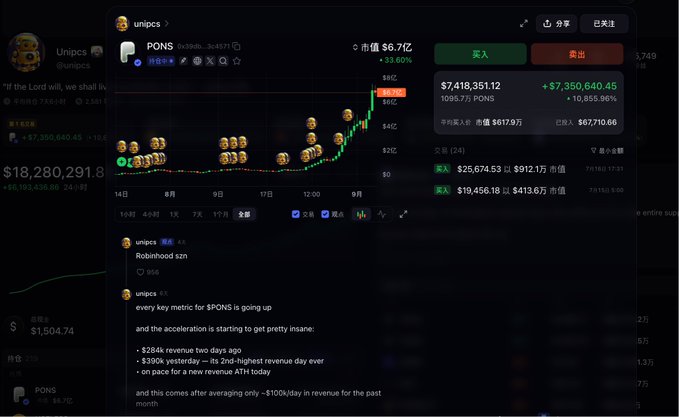Switch chart to line view icon

pyautogui.click(x=382, y=214)
